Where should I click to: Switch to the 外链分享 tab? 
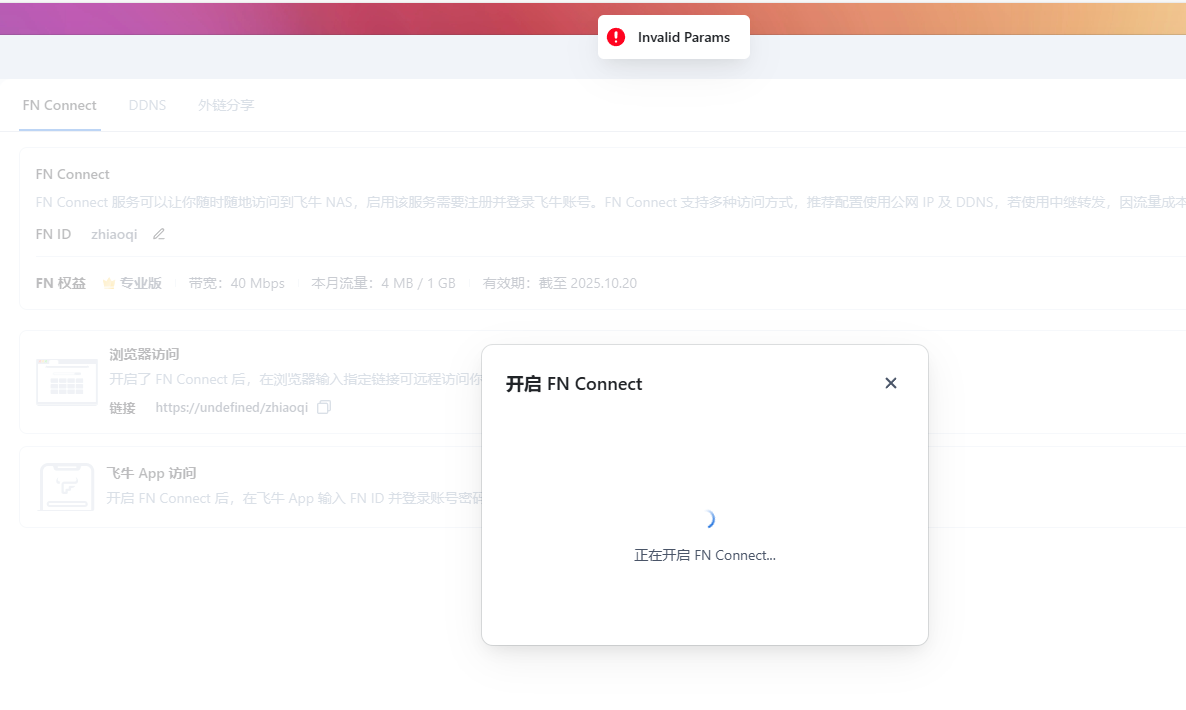pyautogui.click(x=225, y=105)
